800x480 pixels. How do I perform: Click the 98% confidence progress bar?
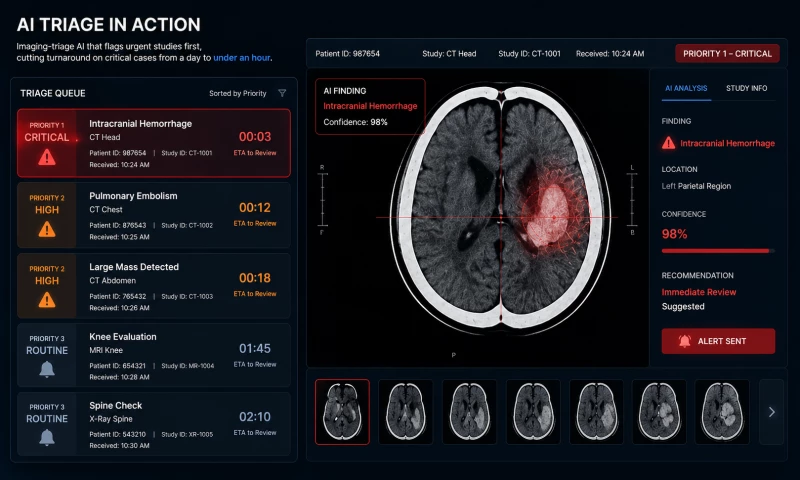[718, 251]
